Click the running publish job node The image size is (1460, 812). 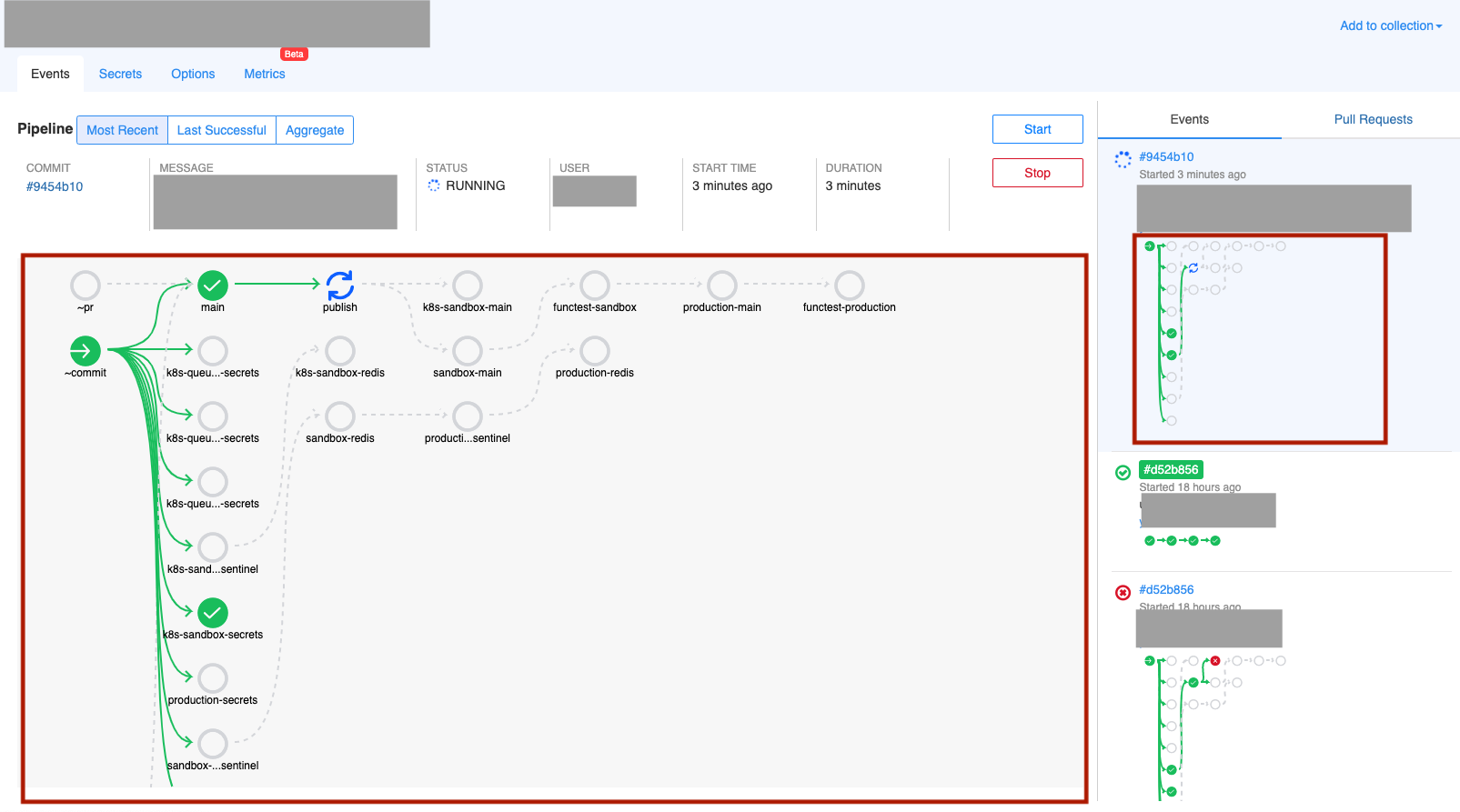pyautogui.click(x=340, y=285)
